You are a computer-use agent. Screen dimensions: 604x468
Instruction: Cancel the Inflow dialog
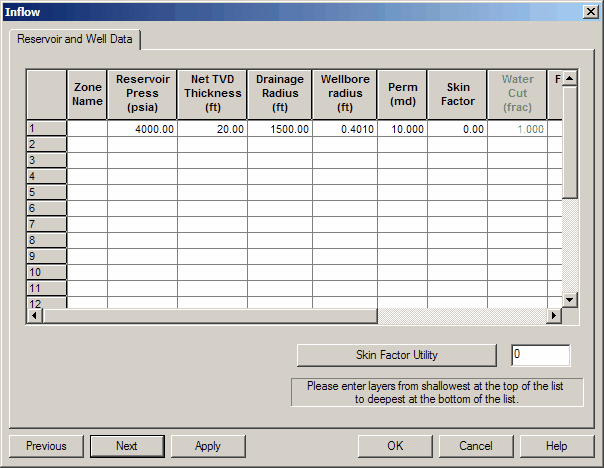(476, 446)
